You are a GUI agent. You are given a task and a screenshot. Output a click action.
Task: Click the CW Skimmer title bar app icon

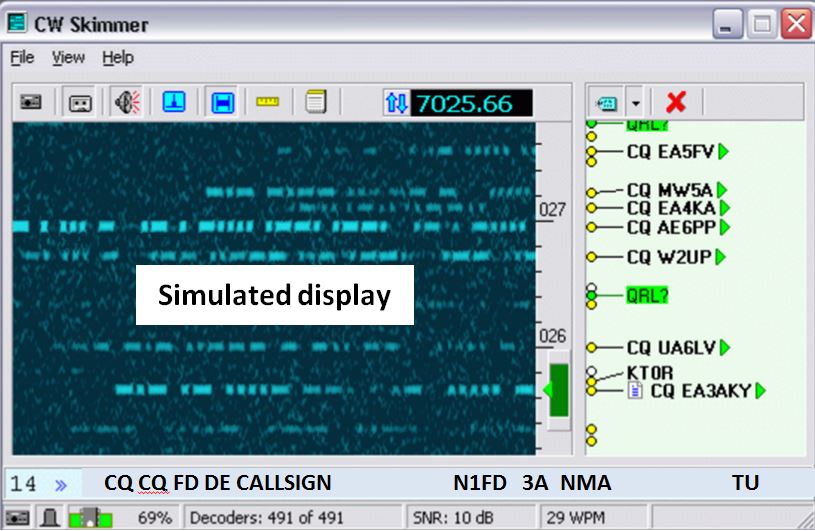point(17,23)
